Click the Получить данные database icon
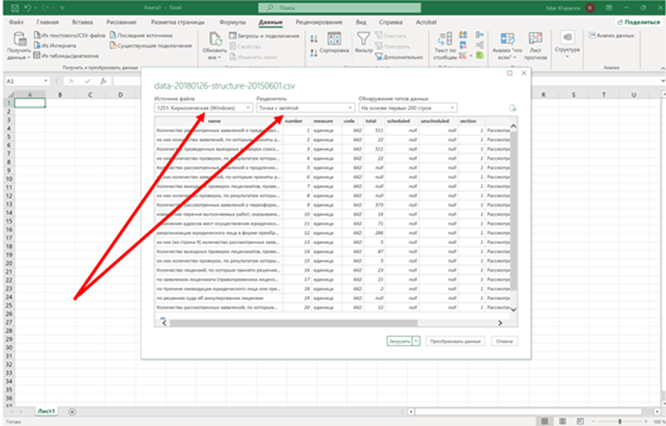This screenshot has width=666, height=426. (x=20, y=39)
